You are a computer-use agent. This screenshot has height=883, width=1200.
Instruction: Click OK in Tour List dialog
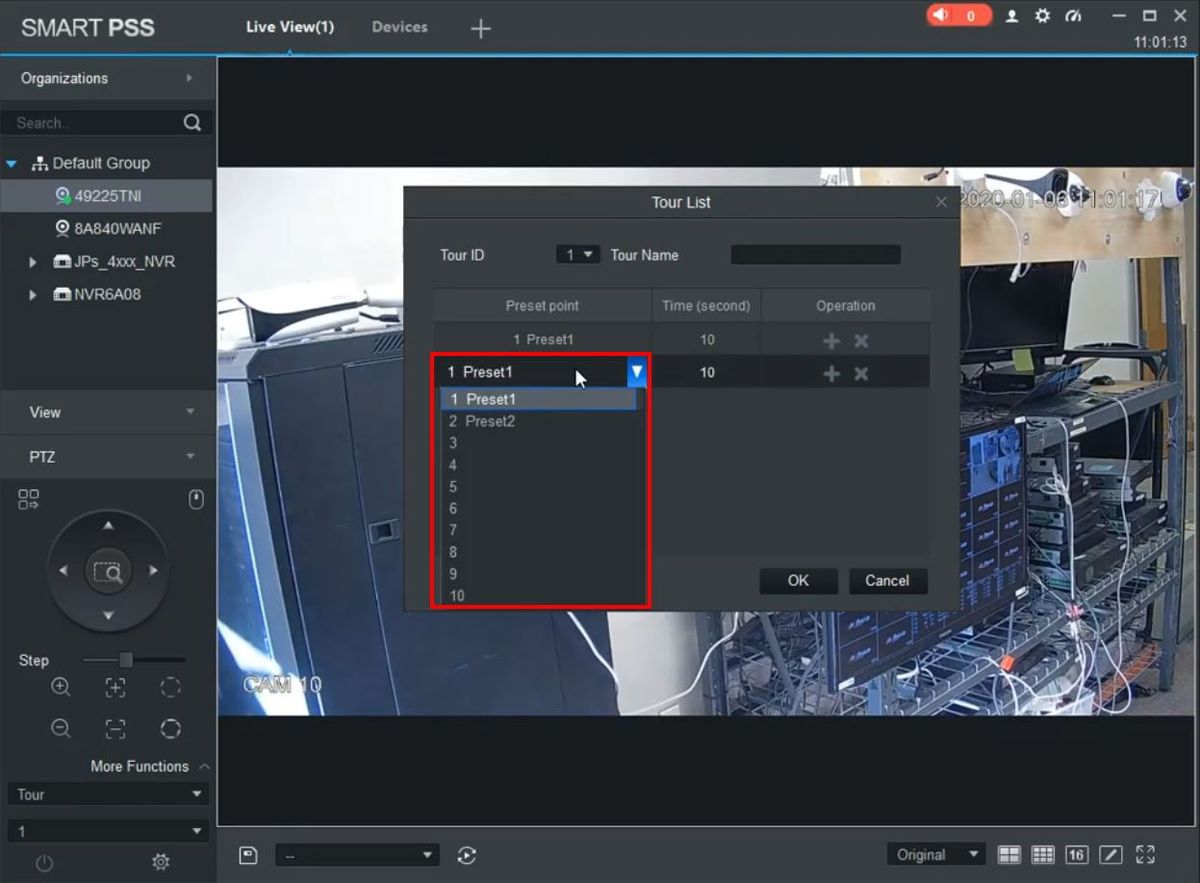tap(798, 581)
